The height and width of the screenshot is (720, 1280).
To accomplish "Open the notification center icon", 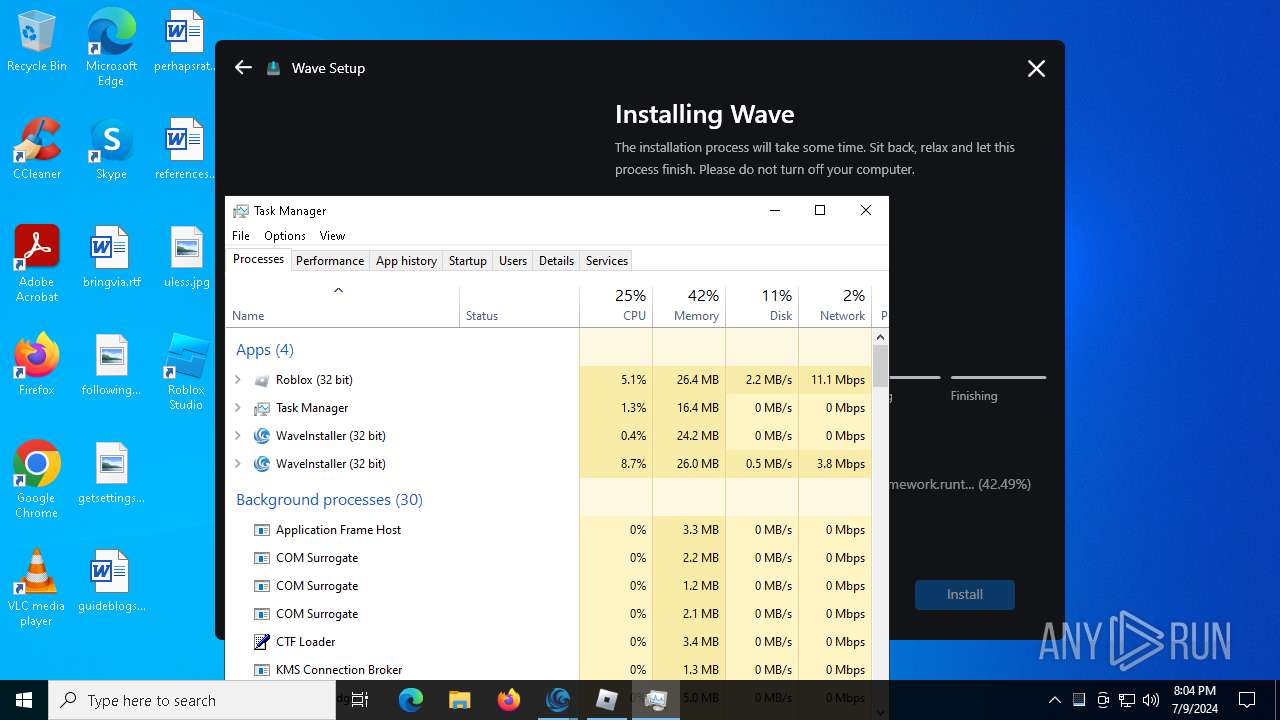I will tap(1247, 700).
